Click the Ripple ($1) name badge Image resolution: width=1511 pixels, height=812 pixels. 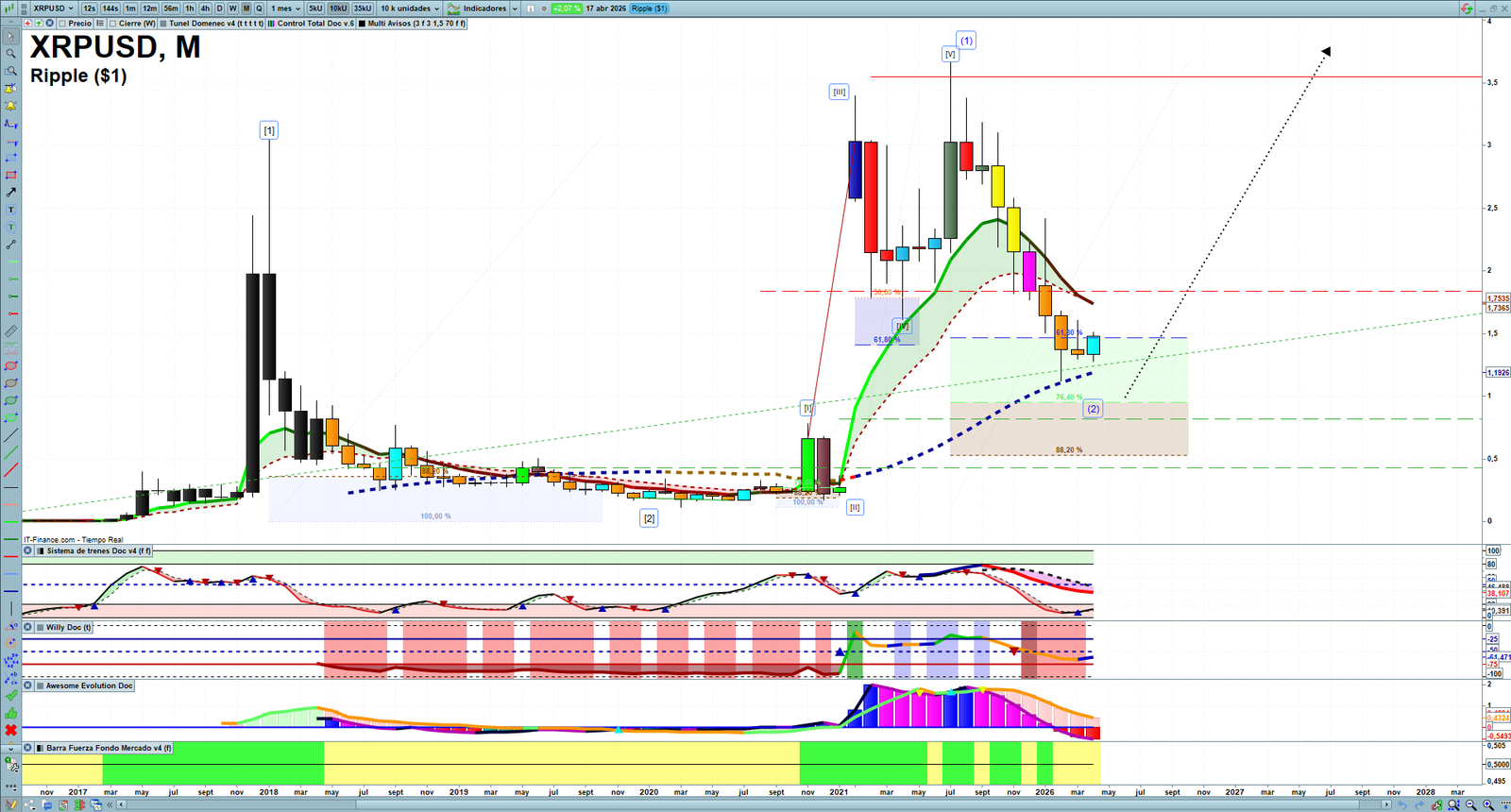click(x=650, y=8)
